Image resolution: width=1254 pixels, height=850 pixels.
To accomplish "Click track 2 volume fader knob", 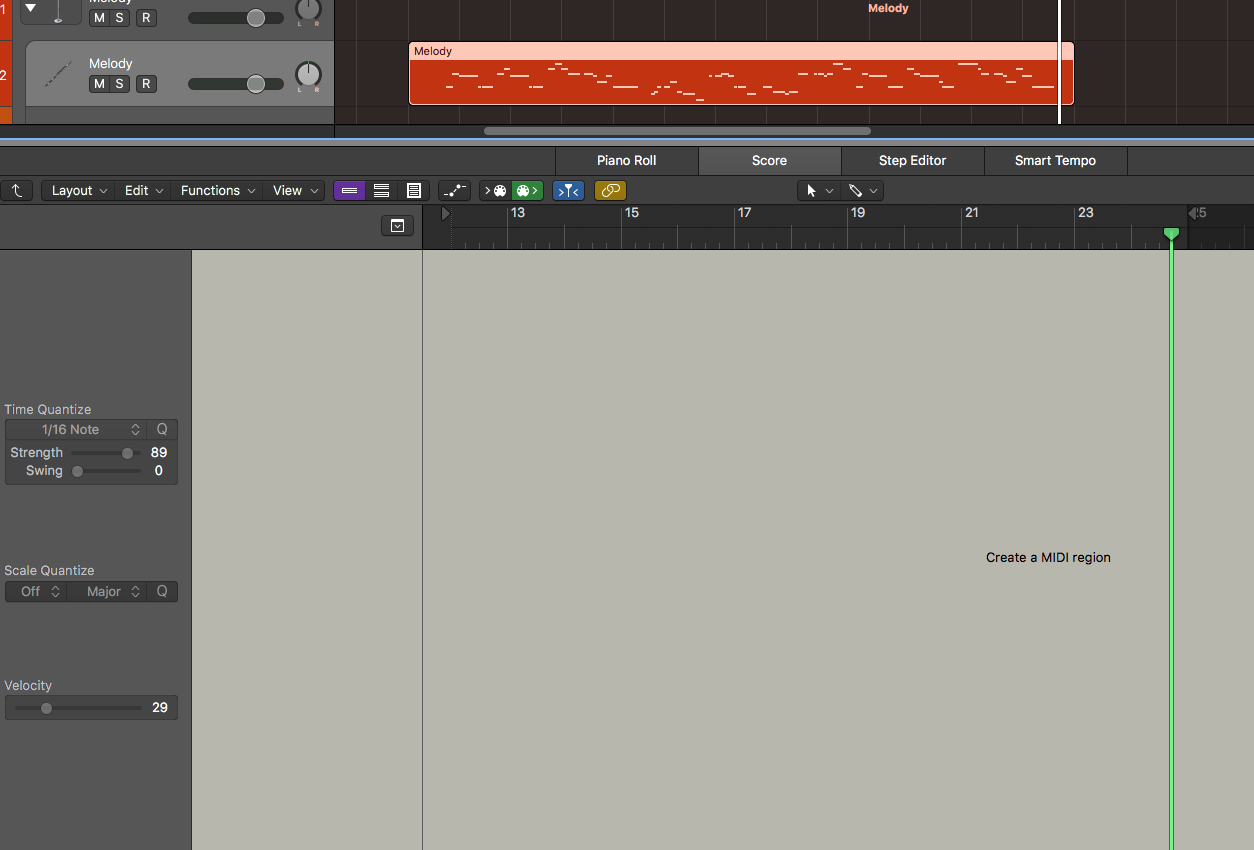I will (x=256, y=84).
